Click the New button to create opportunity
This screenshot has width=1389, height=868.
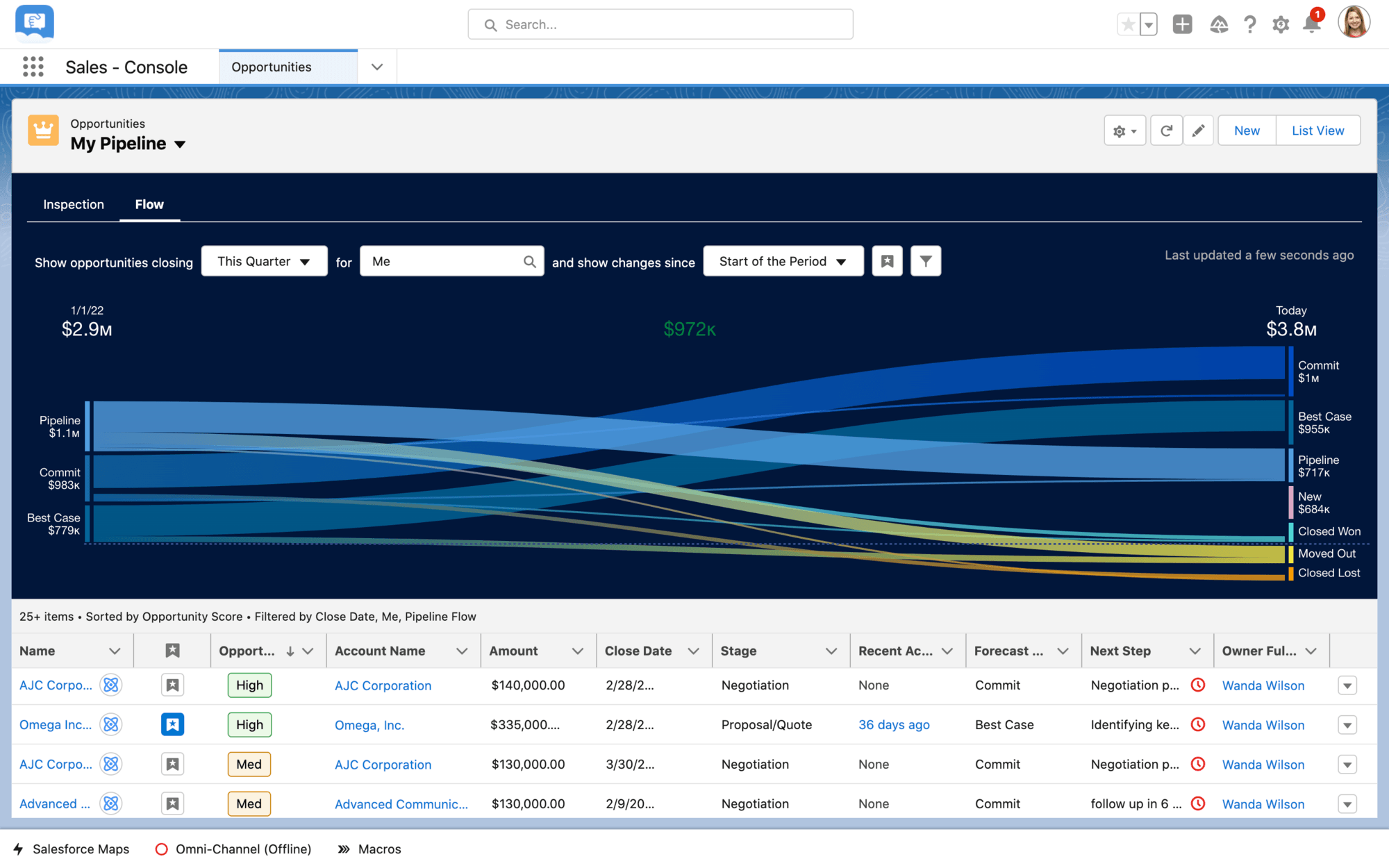1247,129
